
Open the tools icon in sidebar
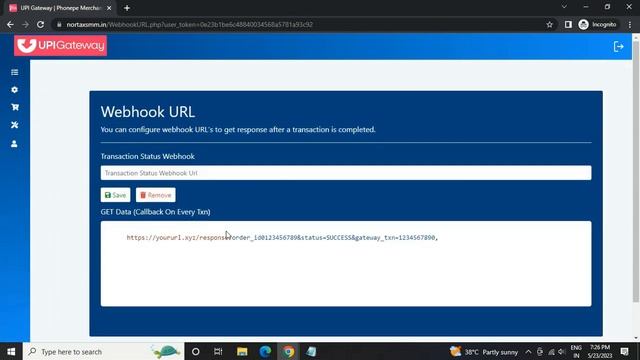click(x=15, y=125)
